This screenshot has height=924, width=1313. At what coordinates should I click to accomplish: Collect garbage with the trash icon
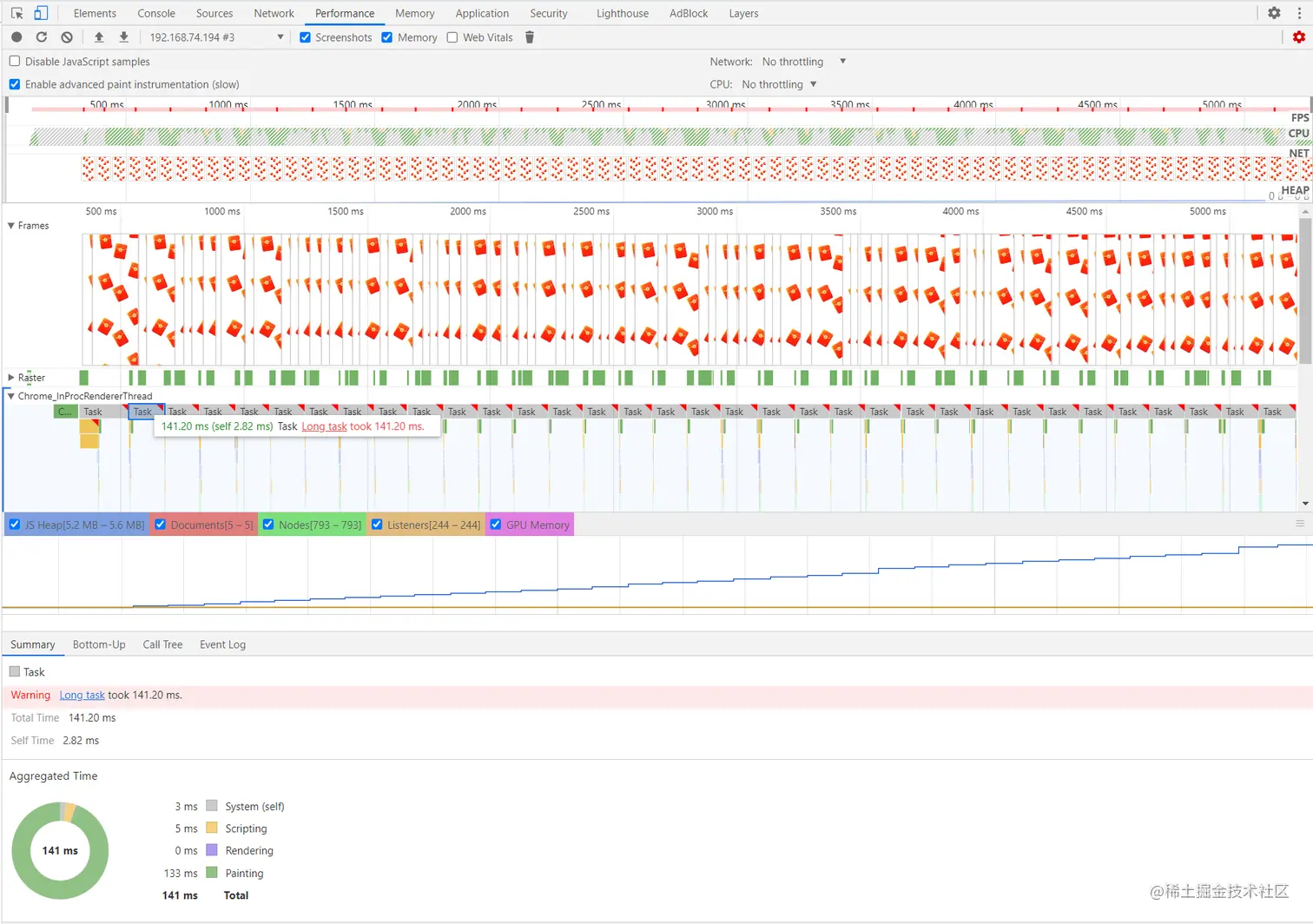click(530, 37)
